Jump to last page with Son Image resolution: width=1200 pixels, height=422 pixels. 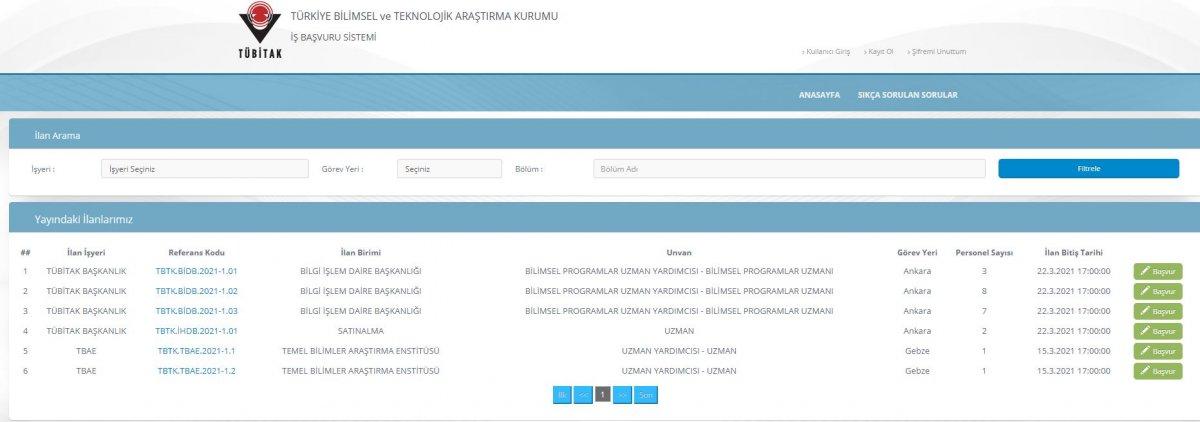[x=646, y=395]
